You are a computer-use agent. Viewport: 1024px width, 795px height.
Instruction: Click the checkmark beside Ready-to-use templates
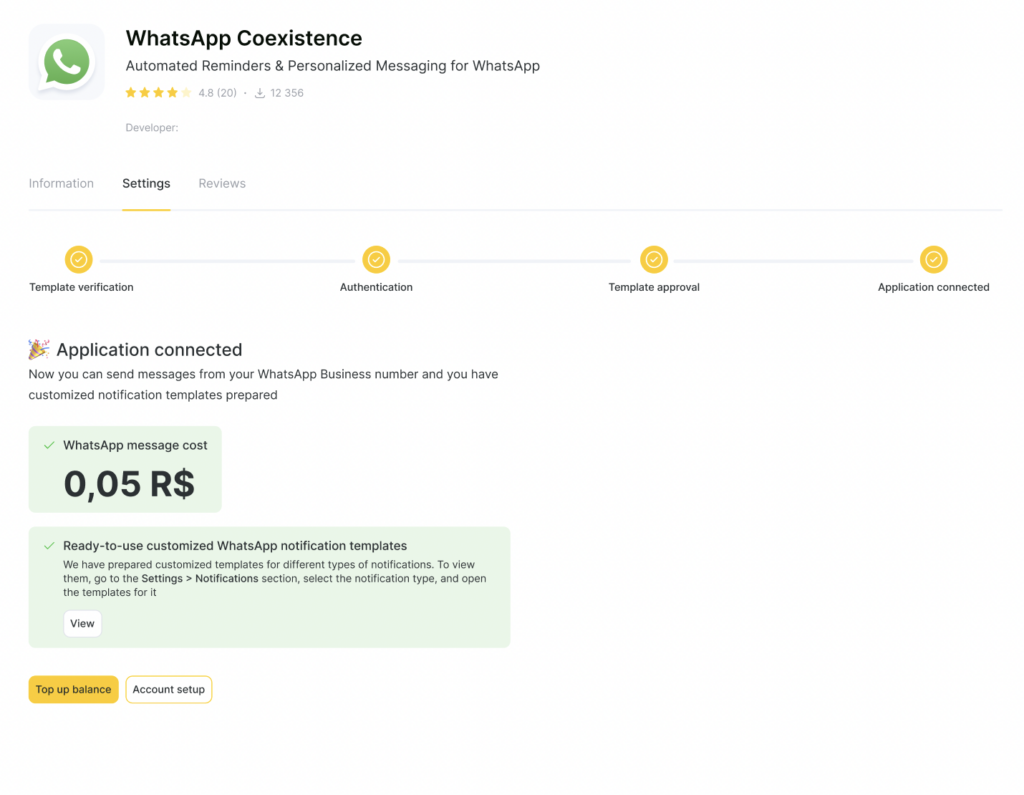(x=49, y=546)
